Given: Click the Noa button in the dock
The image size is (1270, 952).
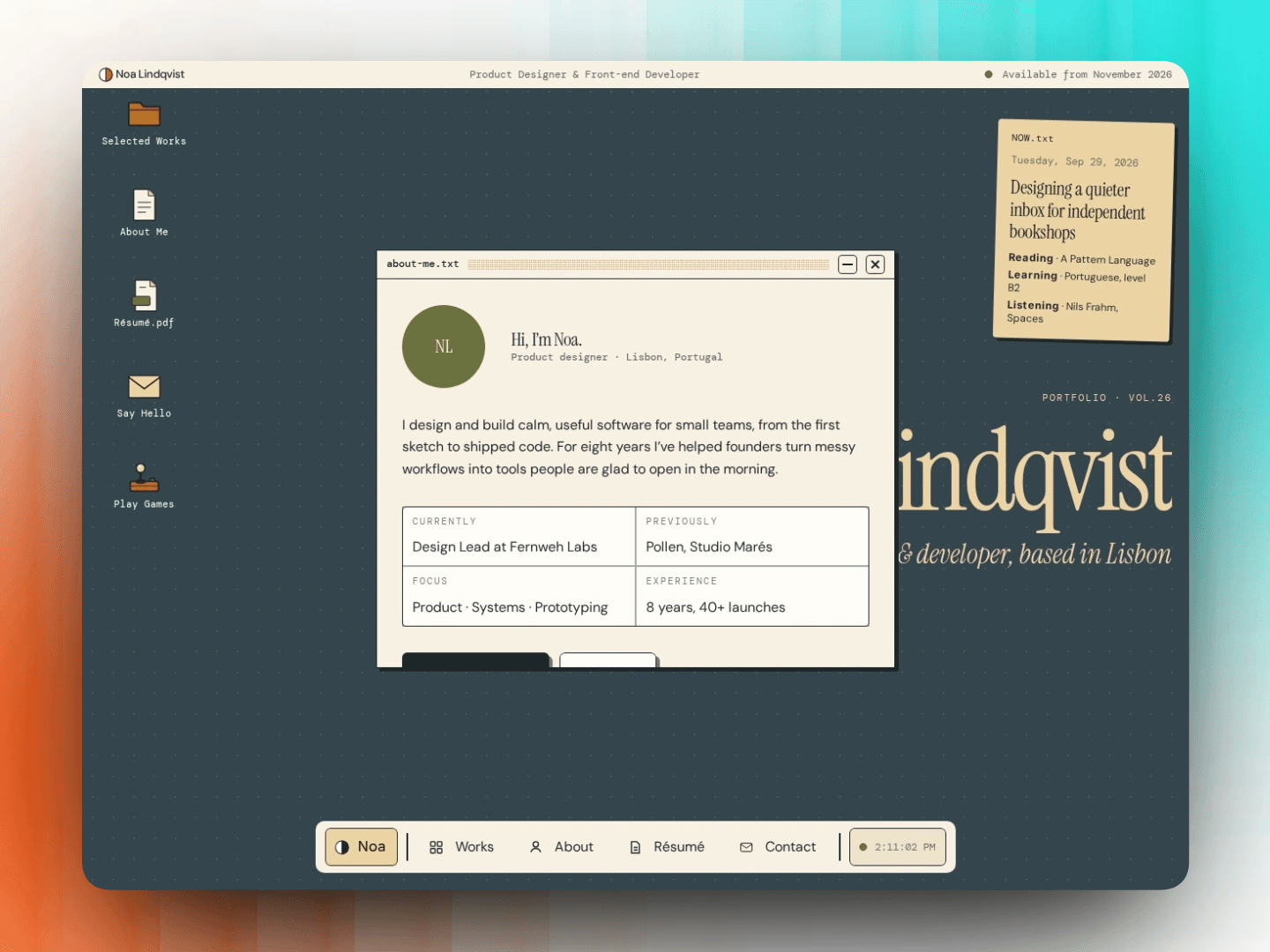Looking at the screenshot, I should pyautogui.click(x=362, y=847).
